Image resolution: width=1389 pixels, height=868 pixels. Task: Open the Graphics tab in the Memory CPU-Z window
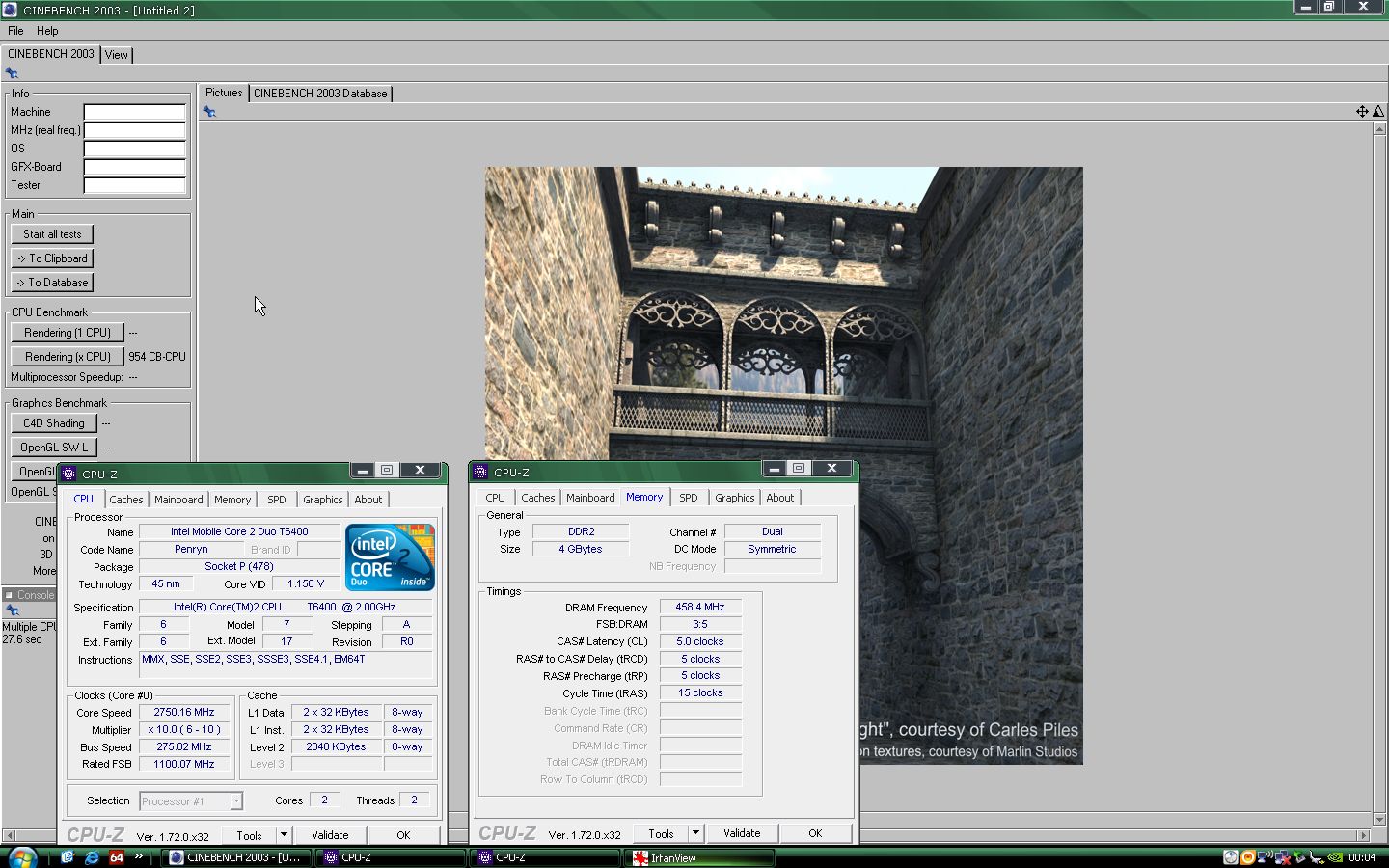[x=734, y=498]
